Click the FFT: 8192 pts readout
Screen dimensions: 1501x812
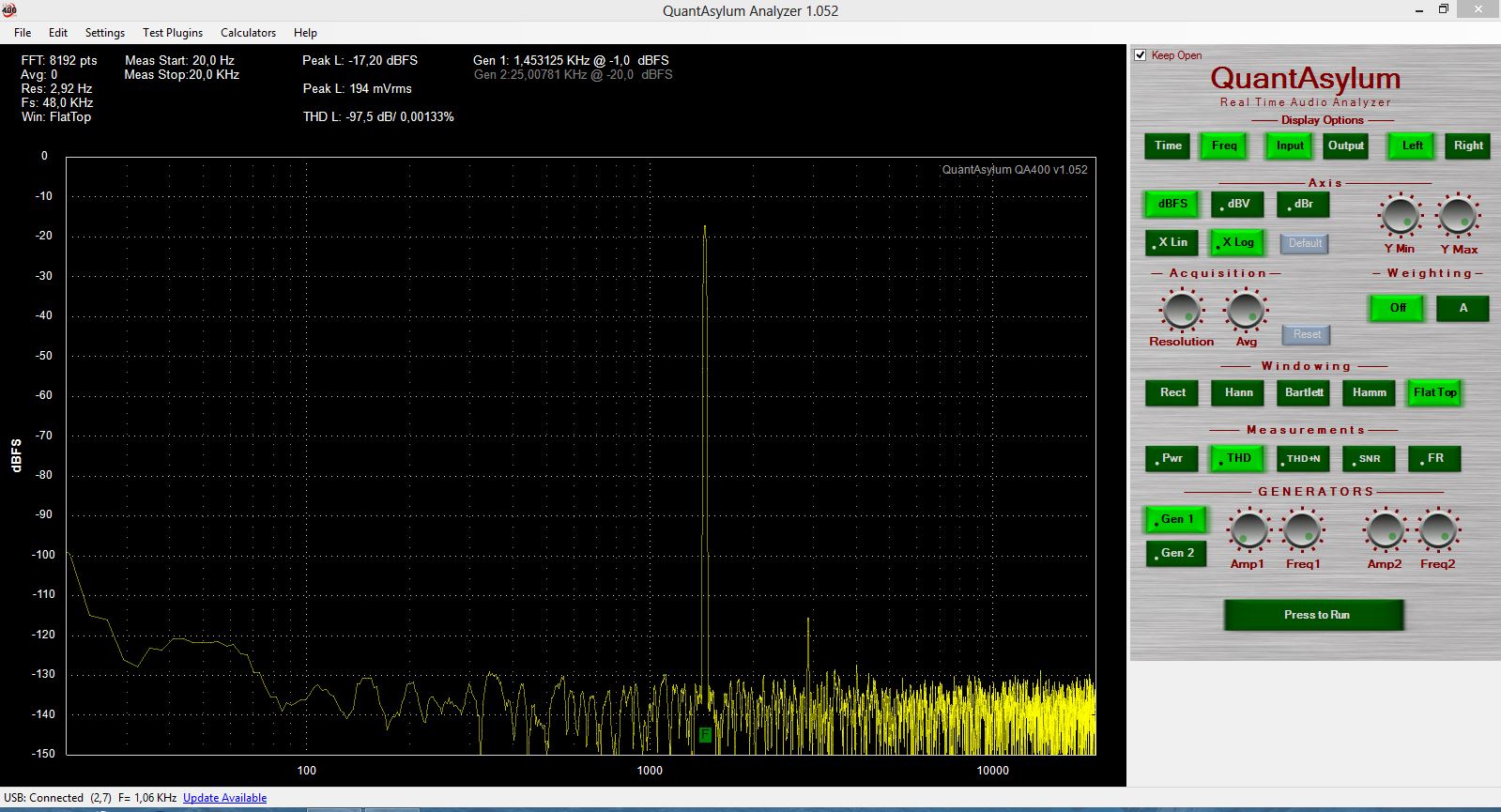pyautogui.click(x=59, y=60)
